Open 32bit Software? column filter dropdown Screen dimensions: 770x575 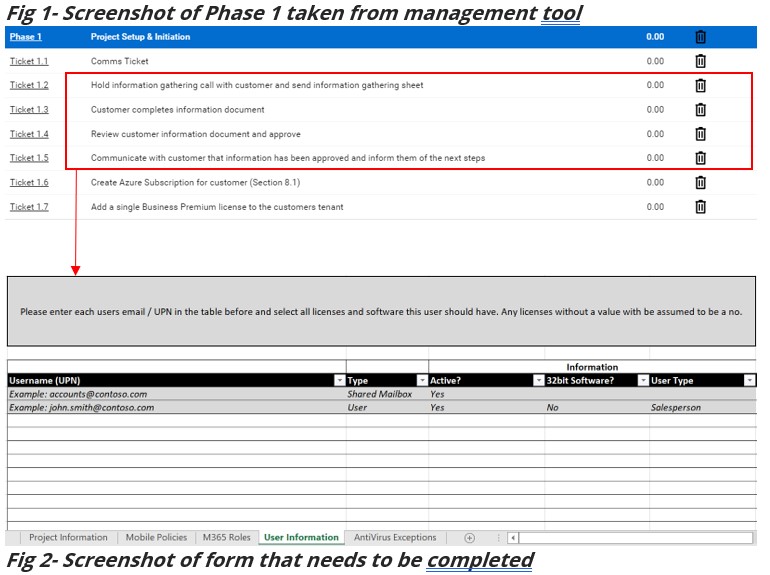[x=643, y=381]
